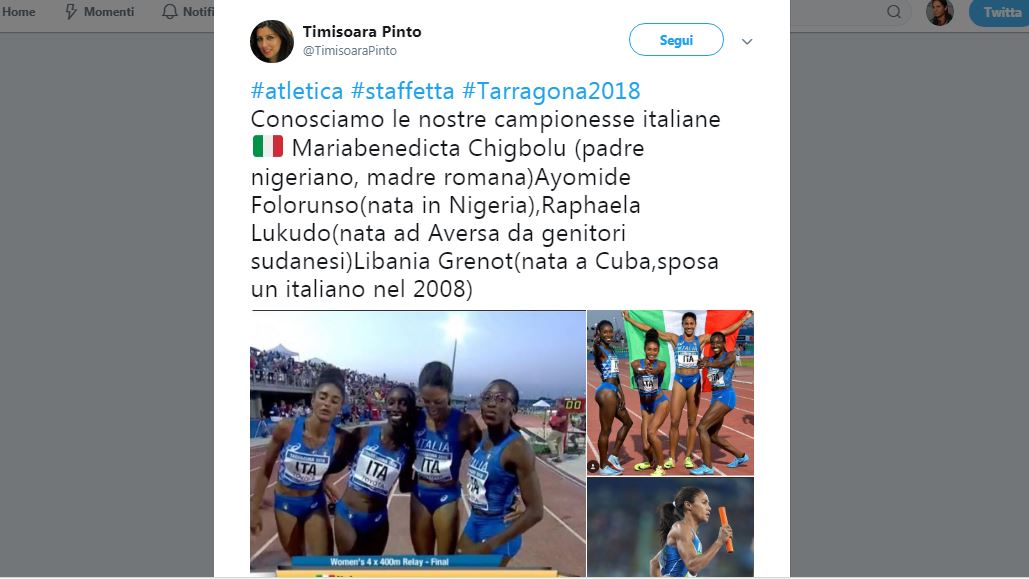Open the #staffetta hashtag
This screenshot has width=1029, height=579.
pyautogui.click(x=402, y=91)
